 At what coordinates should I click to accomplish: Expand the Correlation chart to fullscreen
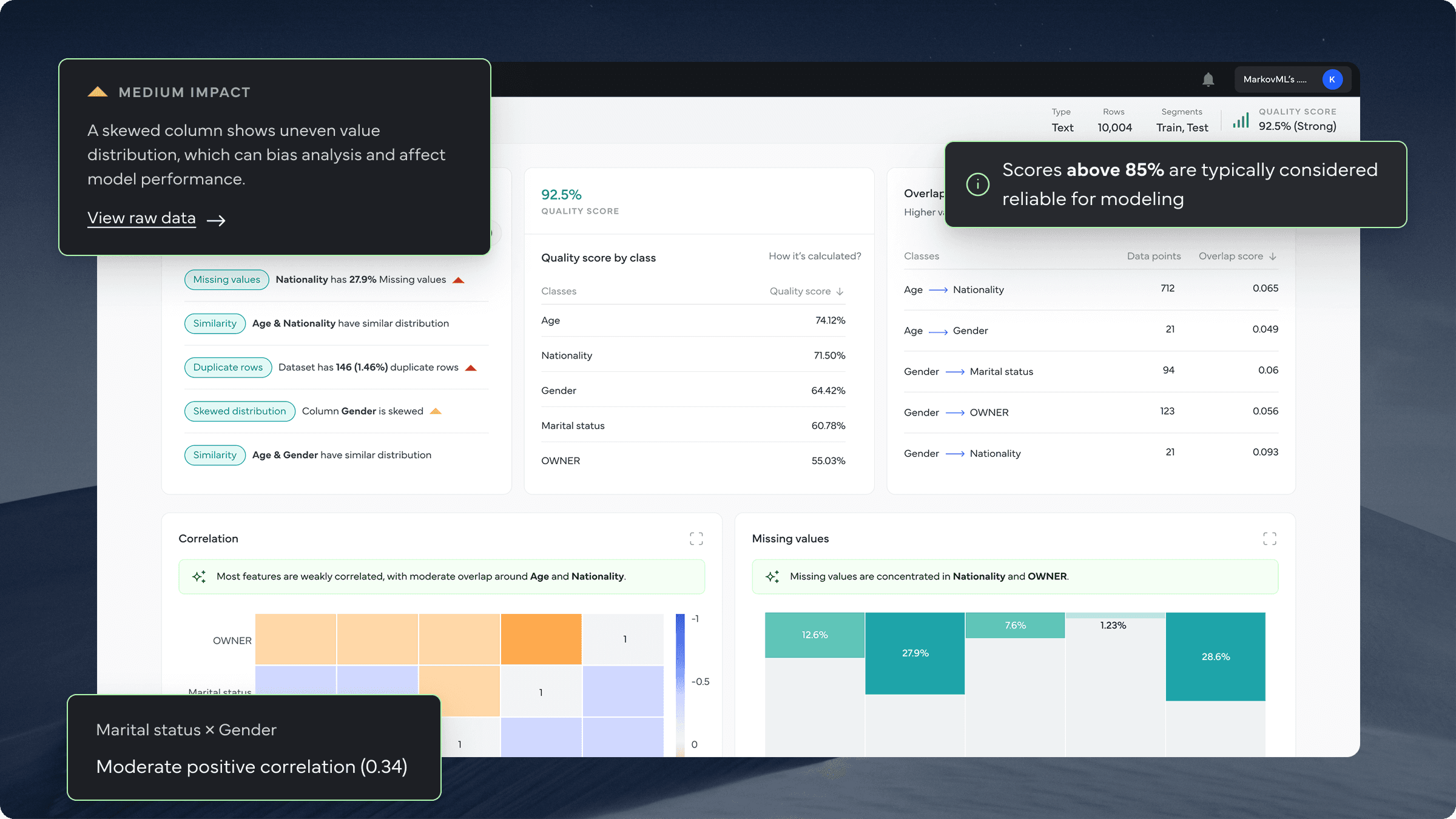tap(696, 539)
